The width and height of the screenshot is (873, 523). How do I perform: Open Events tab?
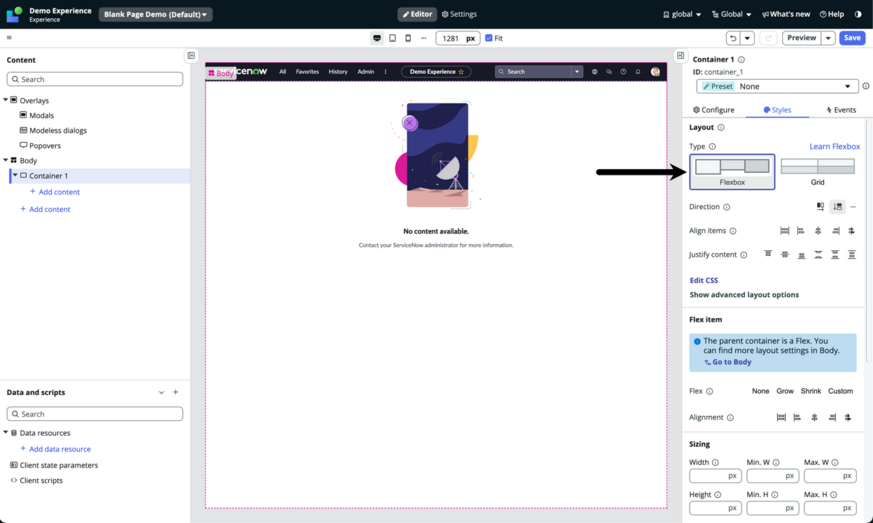841,110
